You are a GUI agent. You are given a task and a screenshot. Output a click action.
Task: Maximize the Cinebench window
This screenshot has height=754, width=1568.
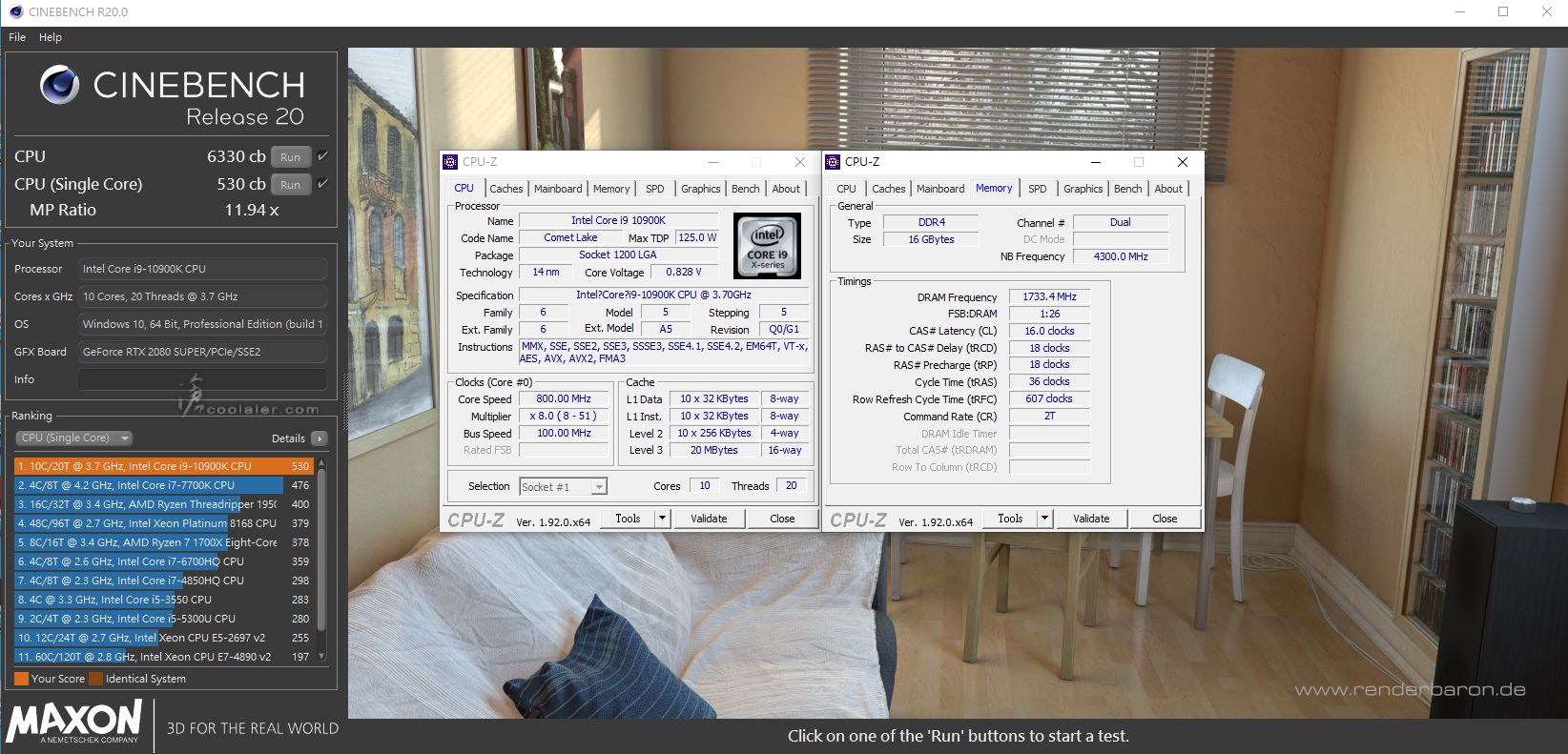[x=1503, y=12]
